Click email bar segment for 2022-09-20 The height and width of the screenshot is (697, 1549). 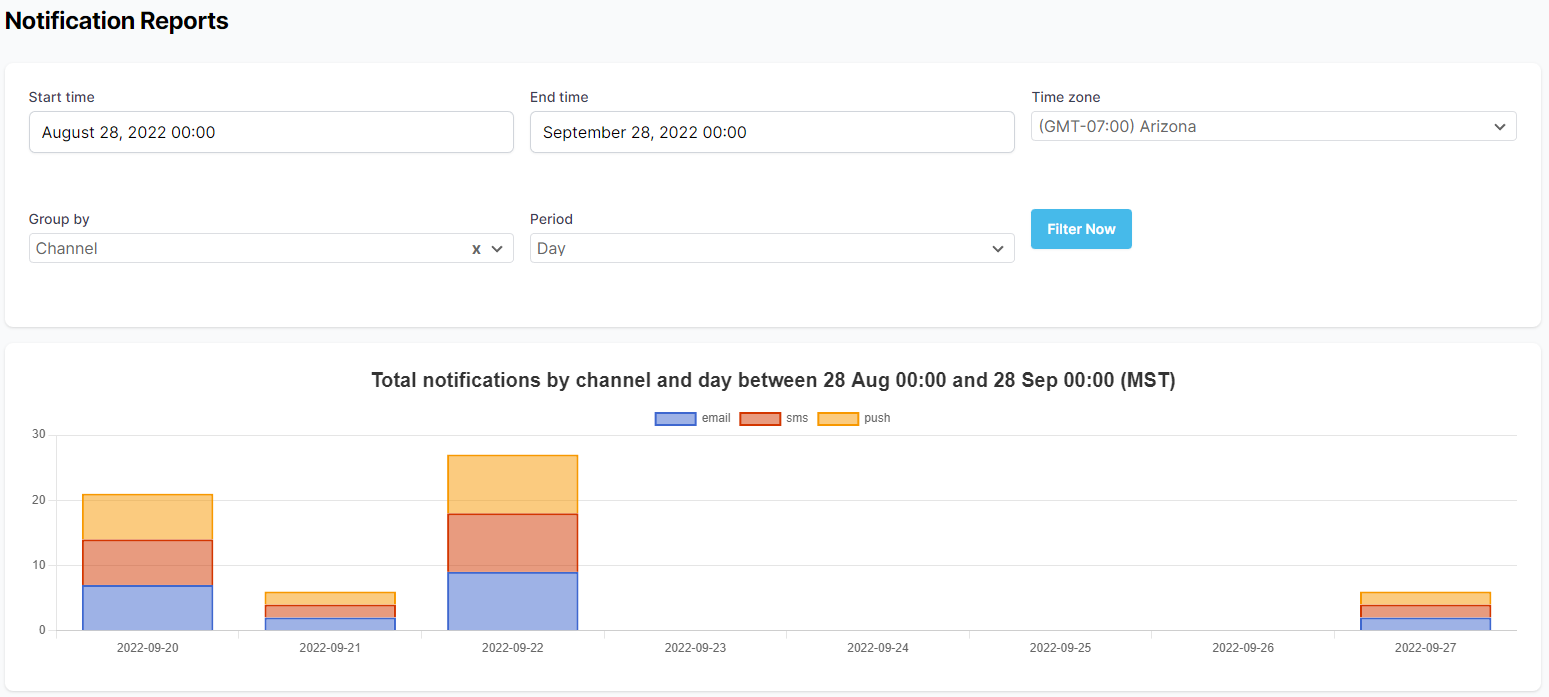[x=147, y=608]
